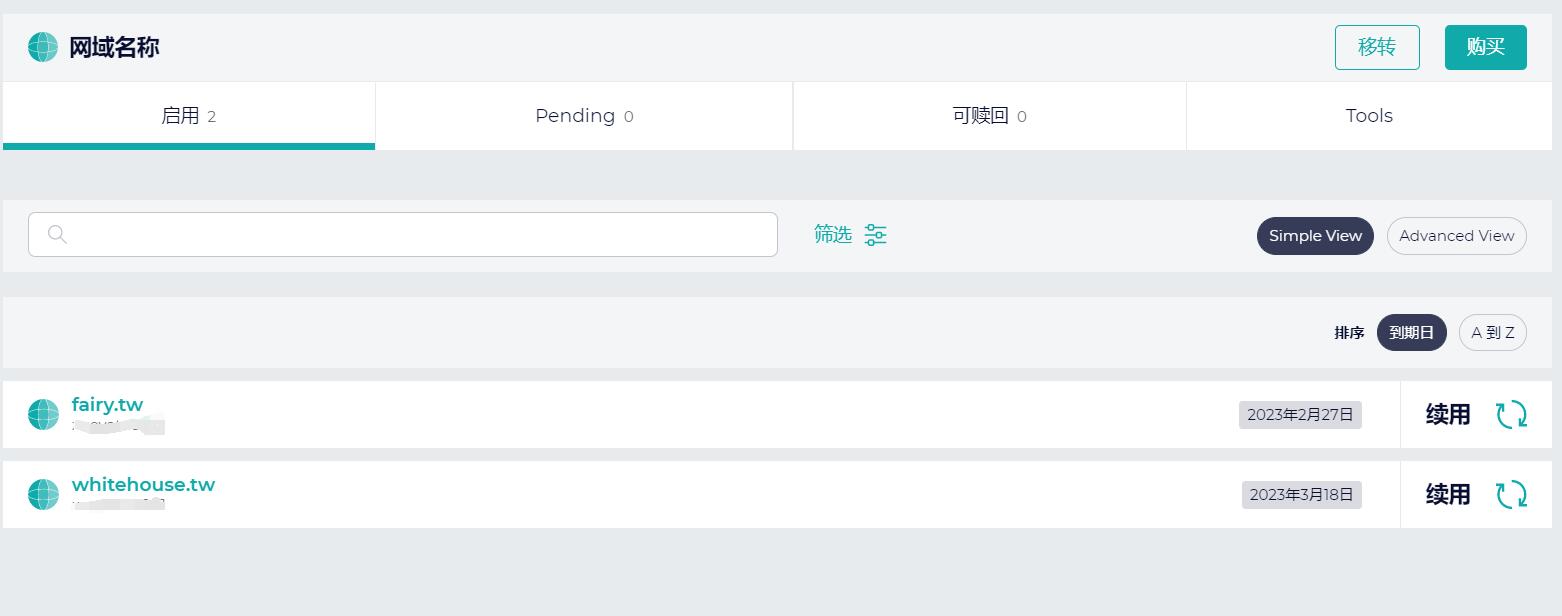
Task: Click the renew arrows icon for whitehouse.tw
Action: pos(1511,494)
